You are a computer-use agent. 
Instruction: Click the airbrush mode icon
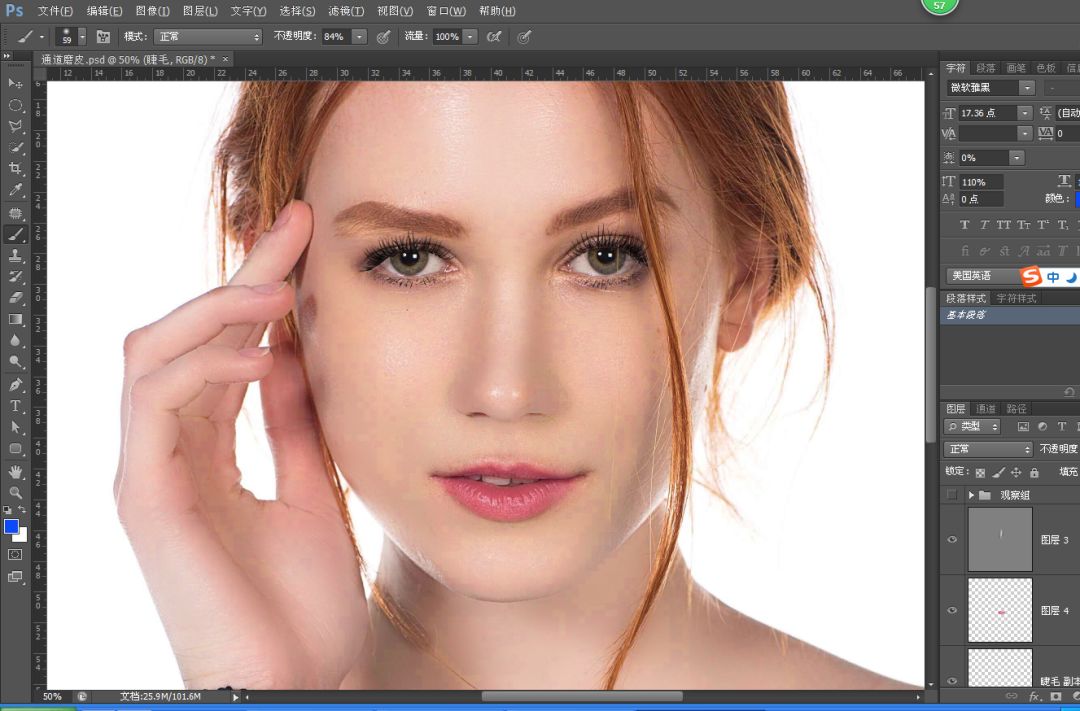click(x=493, y=37)
